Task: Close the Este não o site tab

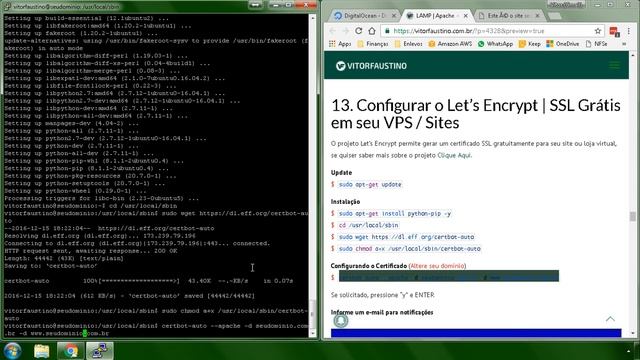Action: pyautogui.click(x=538, y=16)
